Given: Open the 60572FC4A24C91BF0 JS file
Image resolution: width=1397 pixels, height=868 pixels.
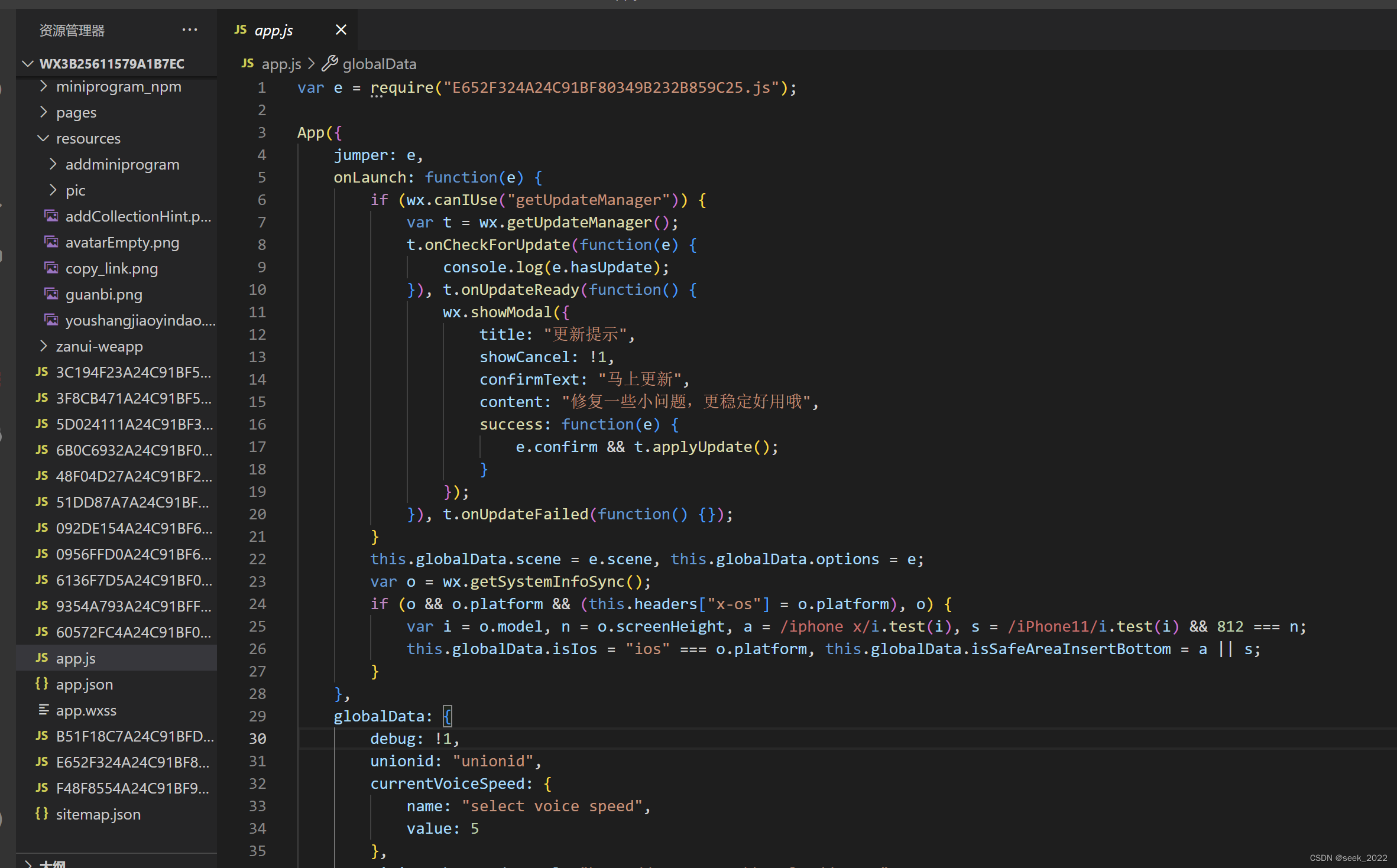Looking at the screenshot, I should pyautogui.click(x=116, y=632).
